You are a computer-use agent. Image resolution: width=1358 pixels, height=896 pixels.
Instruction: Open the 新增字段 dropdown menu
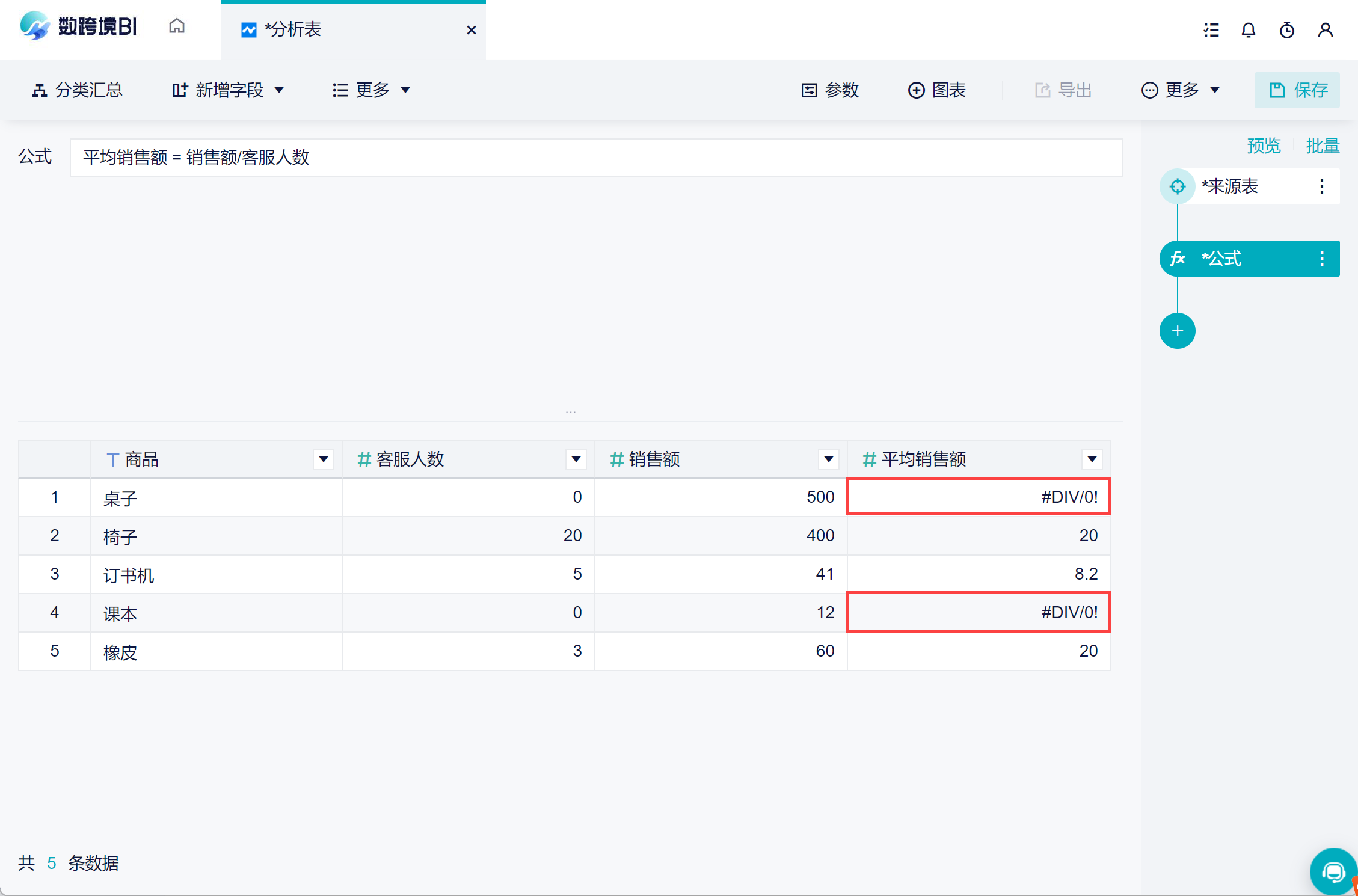(228, 90)
